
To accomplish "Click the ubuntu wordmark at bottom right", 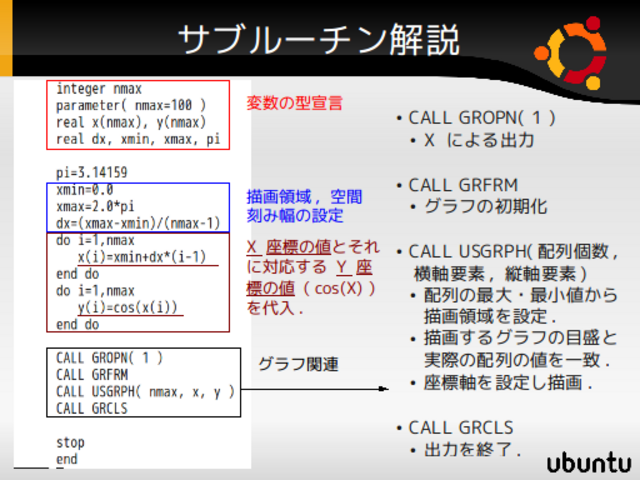I will 589,462.
